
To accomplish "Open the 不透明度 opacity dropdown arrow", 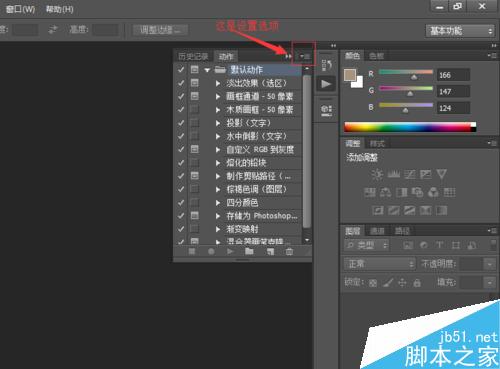I will click(490, 264).
